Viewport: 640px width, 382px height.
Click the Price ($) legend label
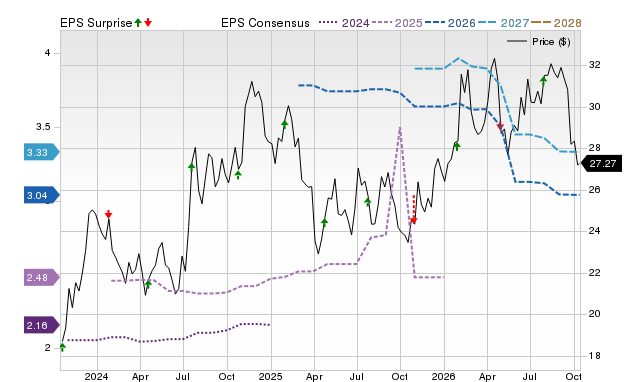(551, 42)
